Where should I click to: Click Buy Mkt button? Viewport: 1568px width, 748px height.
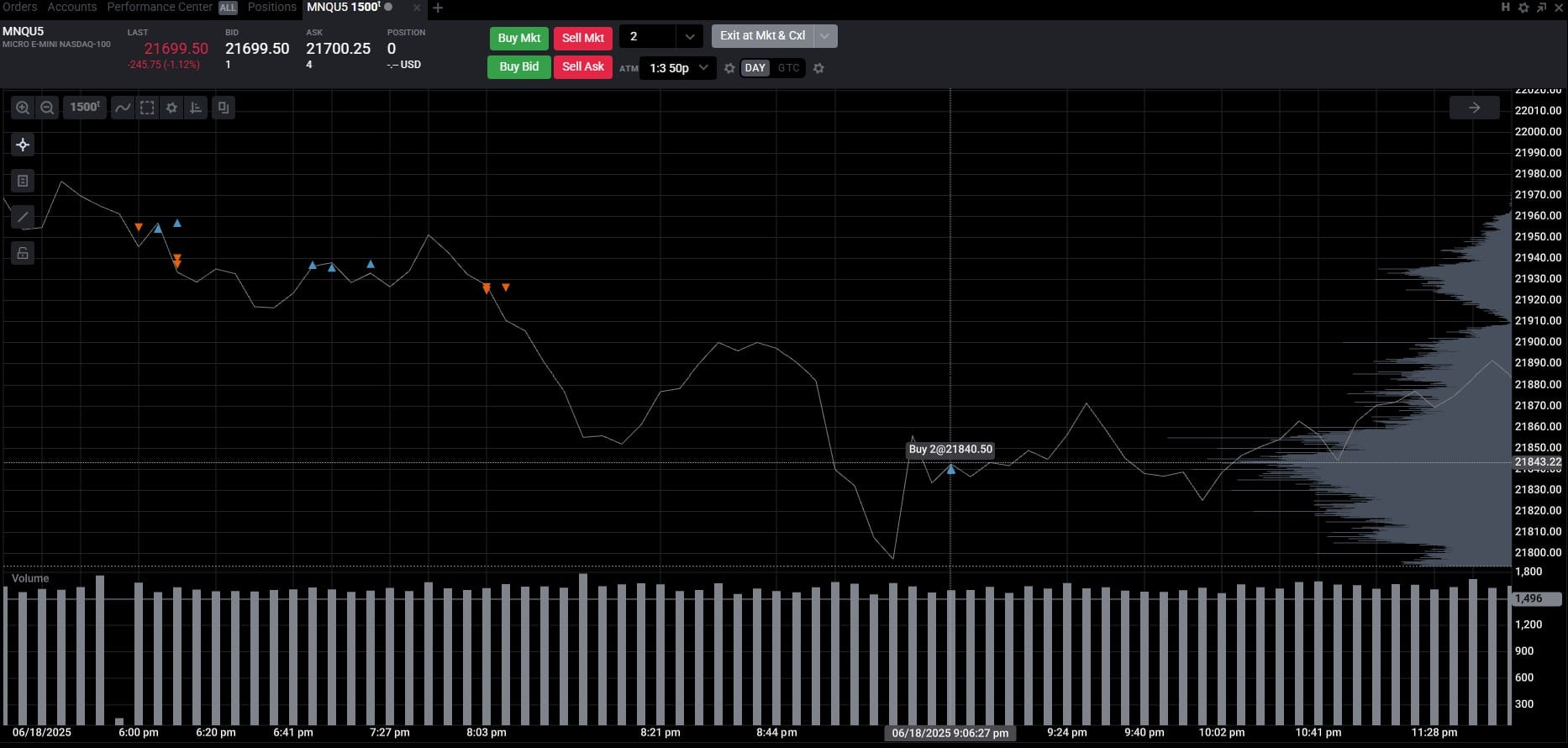(x=519, y=38)
